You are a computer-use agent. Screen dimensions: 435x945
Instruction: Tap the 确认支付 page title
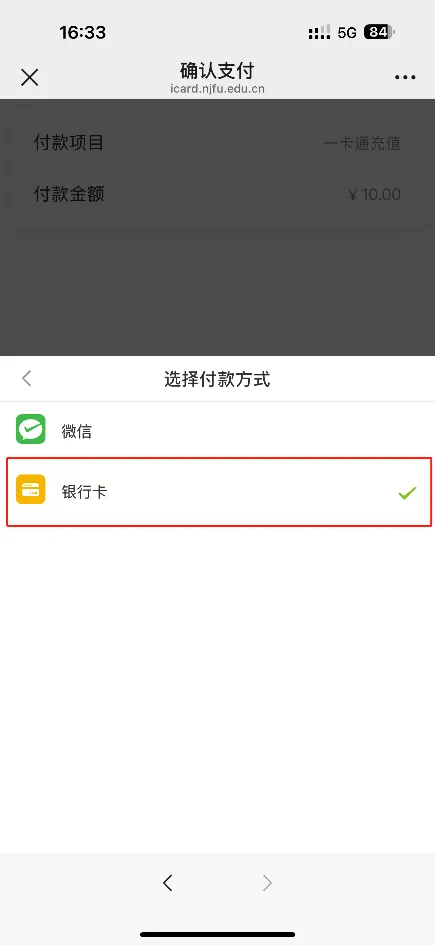[217, 71]
